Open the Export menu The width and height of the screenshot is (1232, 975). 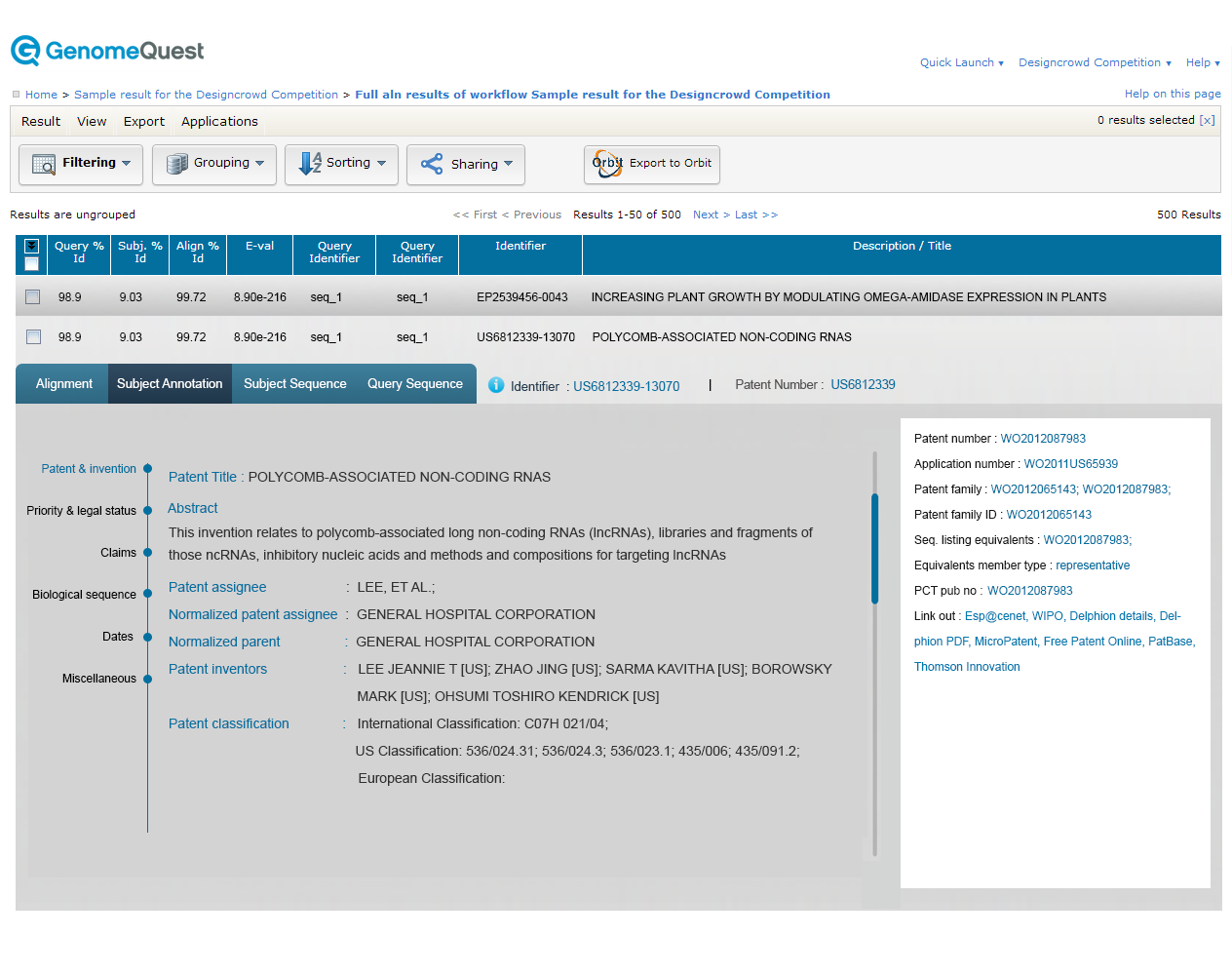(144, 122)
